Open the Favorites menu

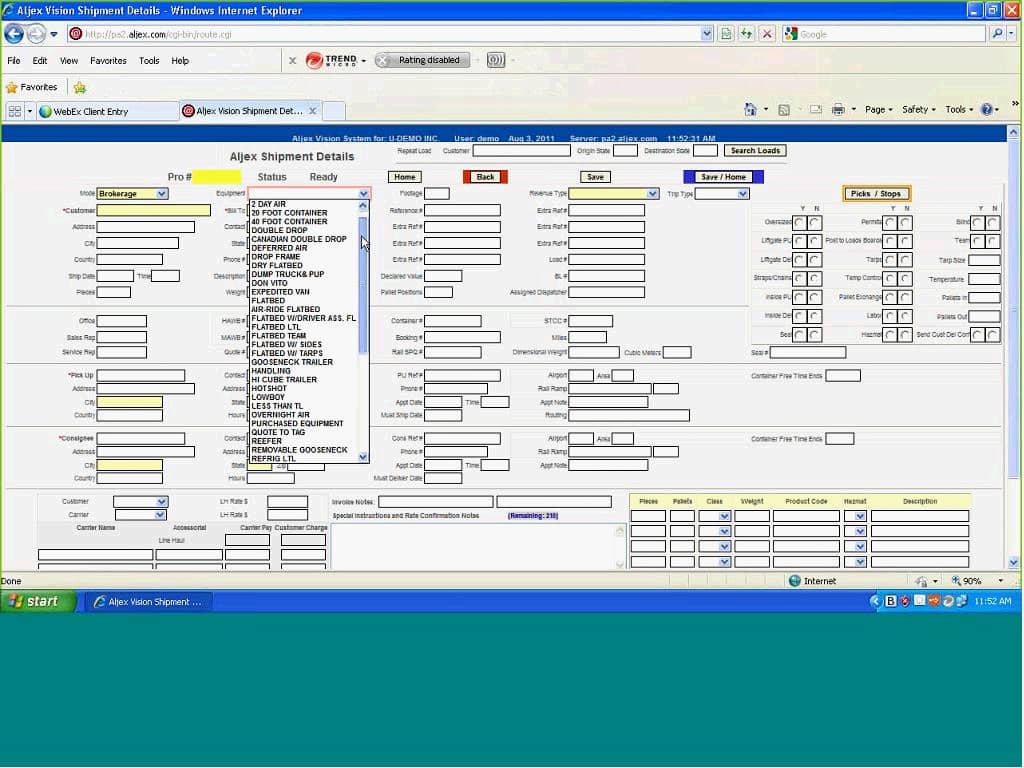coord(108,61)
